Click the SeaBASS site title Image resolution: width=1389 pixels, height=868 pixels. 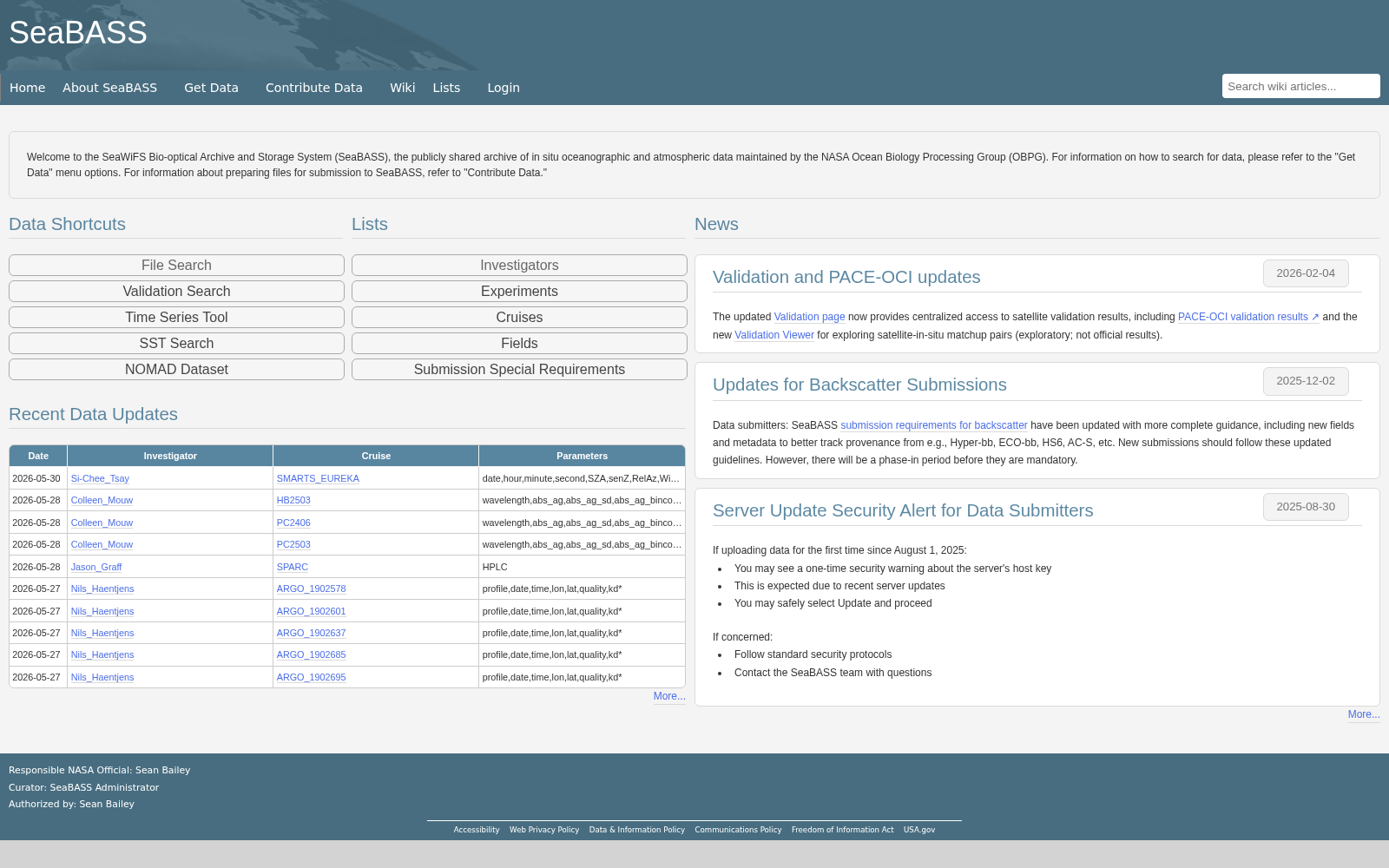coord(78,33)
